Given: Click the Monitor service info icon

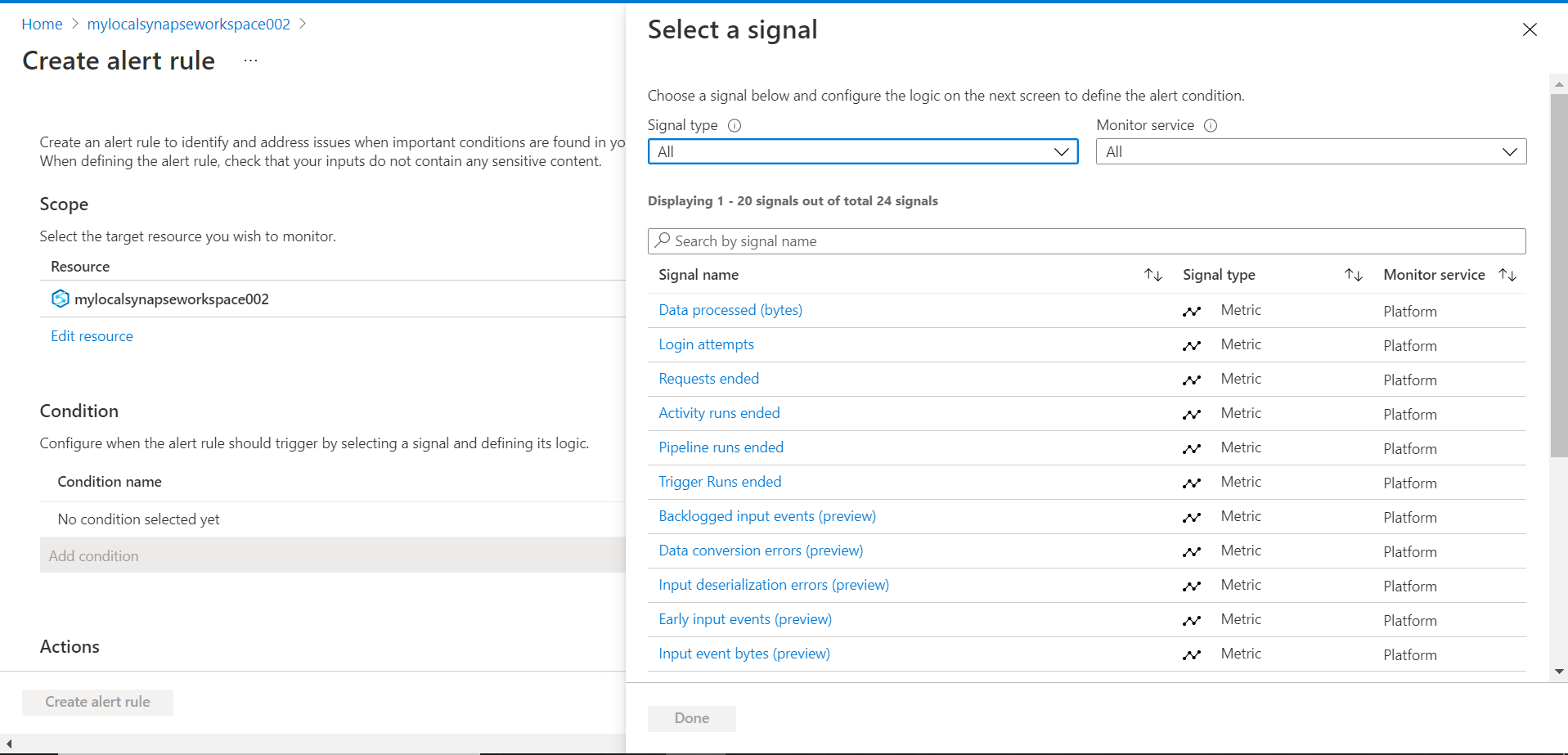Looking at the screenshot, I should 1211,126.
